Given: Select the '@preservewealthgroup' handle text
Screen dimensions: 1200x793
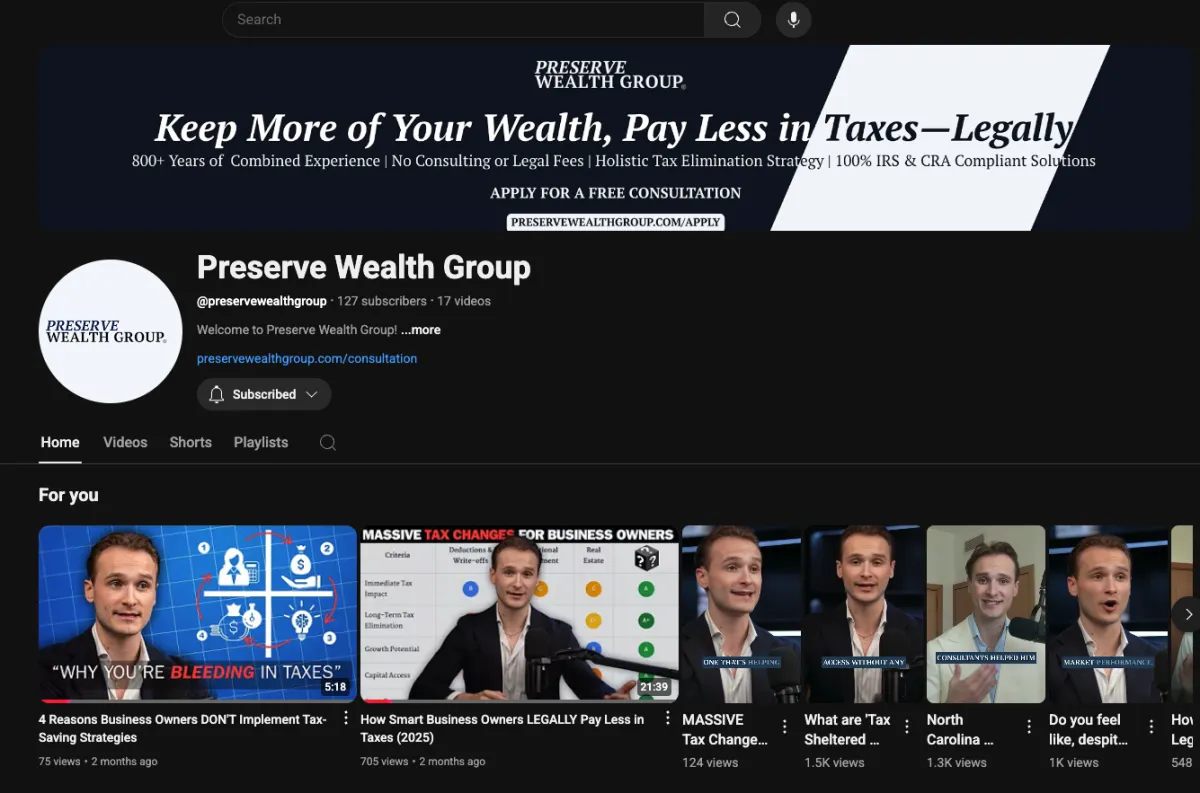Looking at the screenshot, I should coord(262,301).
